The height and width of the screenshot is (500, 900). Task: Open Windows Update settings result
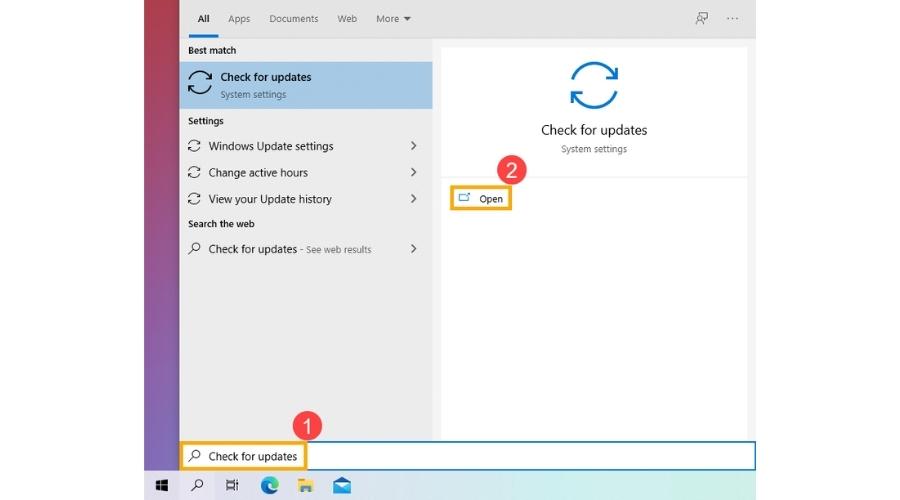click(x=306, y=146)
